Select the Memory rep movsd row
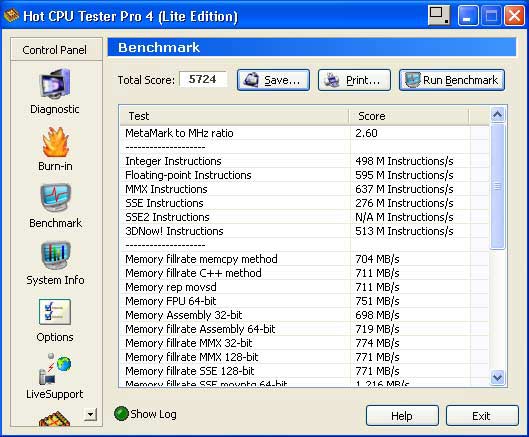 (x=304, y=287)
